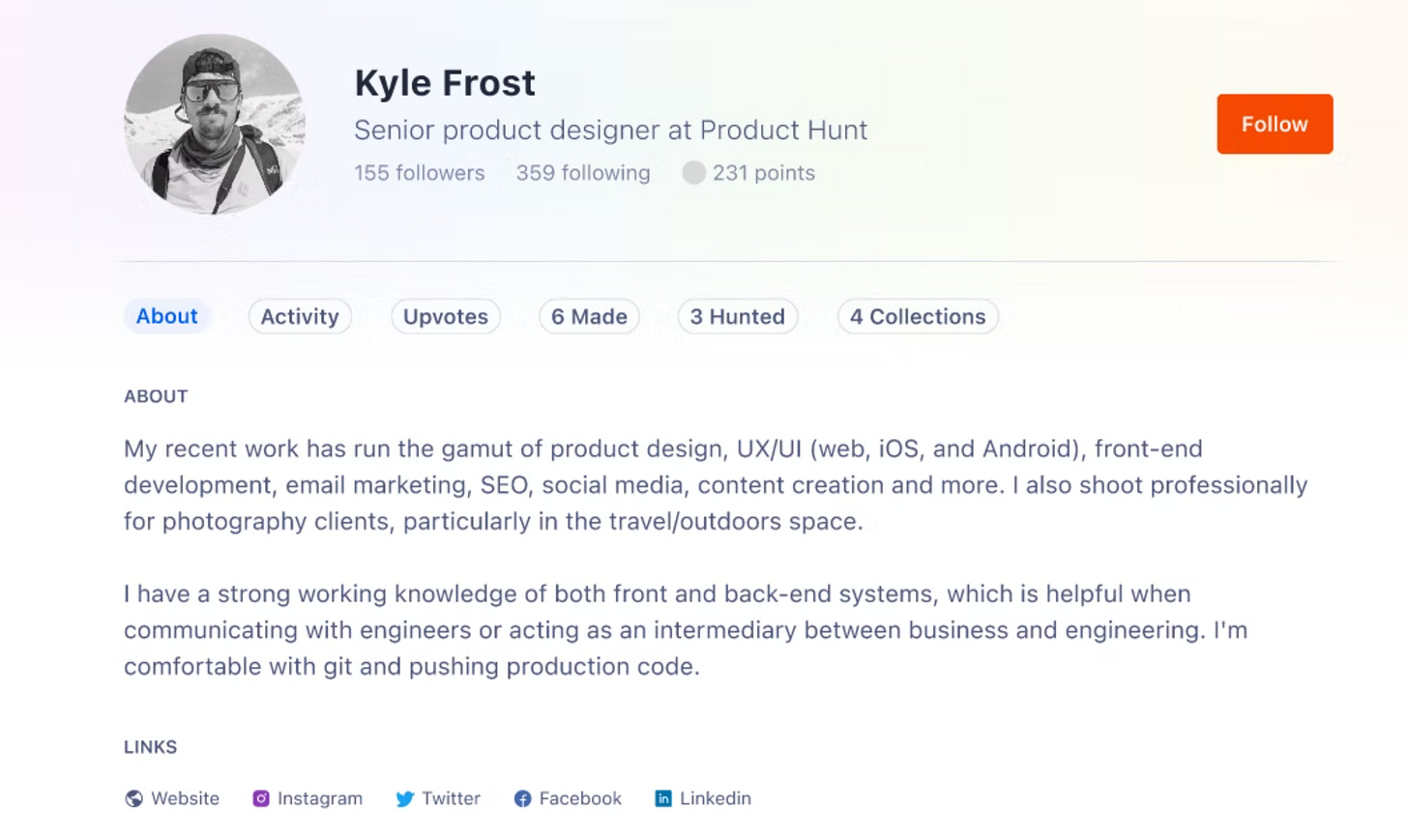The image size is (1408, 840).
Task: Switch to the Activity tab
Action: pos(299,316)
